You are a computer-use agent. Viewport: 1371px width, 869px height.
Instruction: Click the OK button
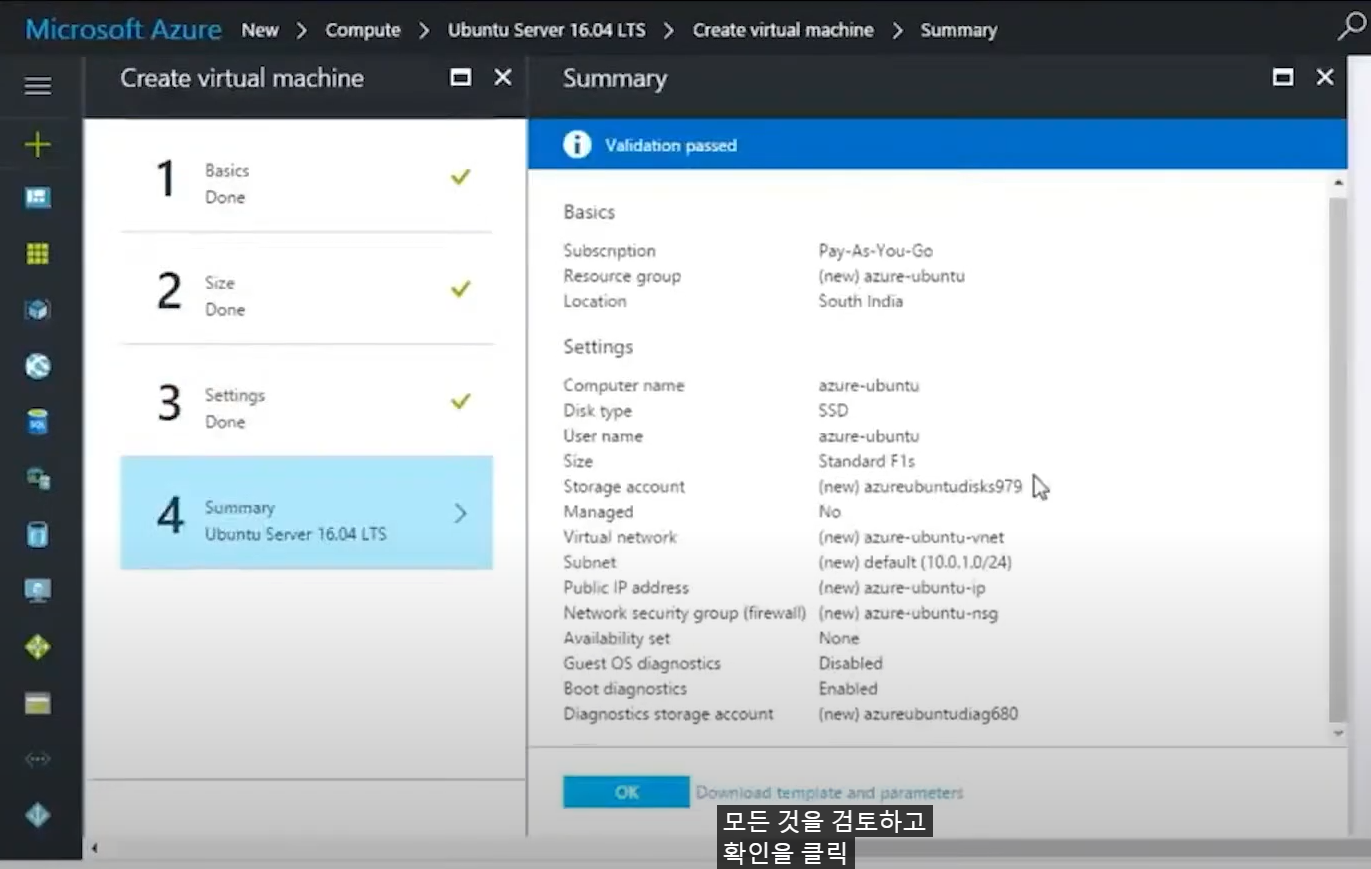pos(626,792)
